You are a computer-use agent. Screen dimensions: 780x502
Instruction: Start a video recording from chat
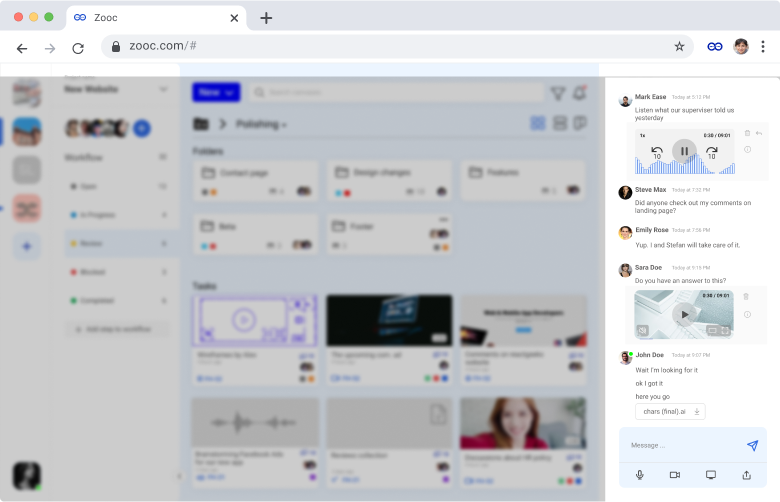[675, 475]
